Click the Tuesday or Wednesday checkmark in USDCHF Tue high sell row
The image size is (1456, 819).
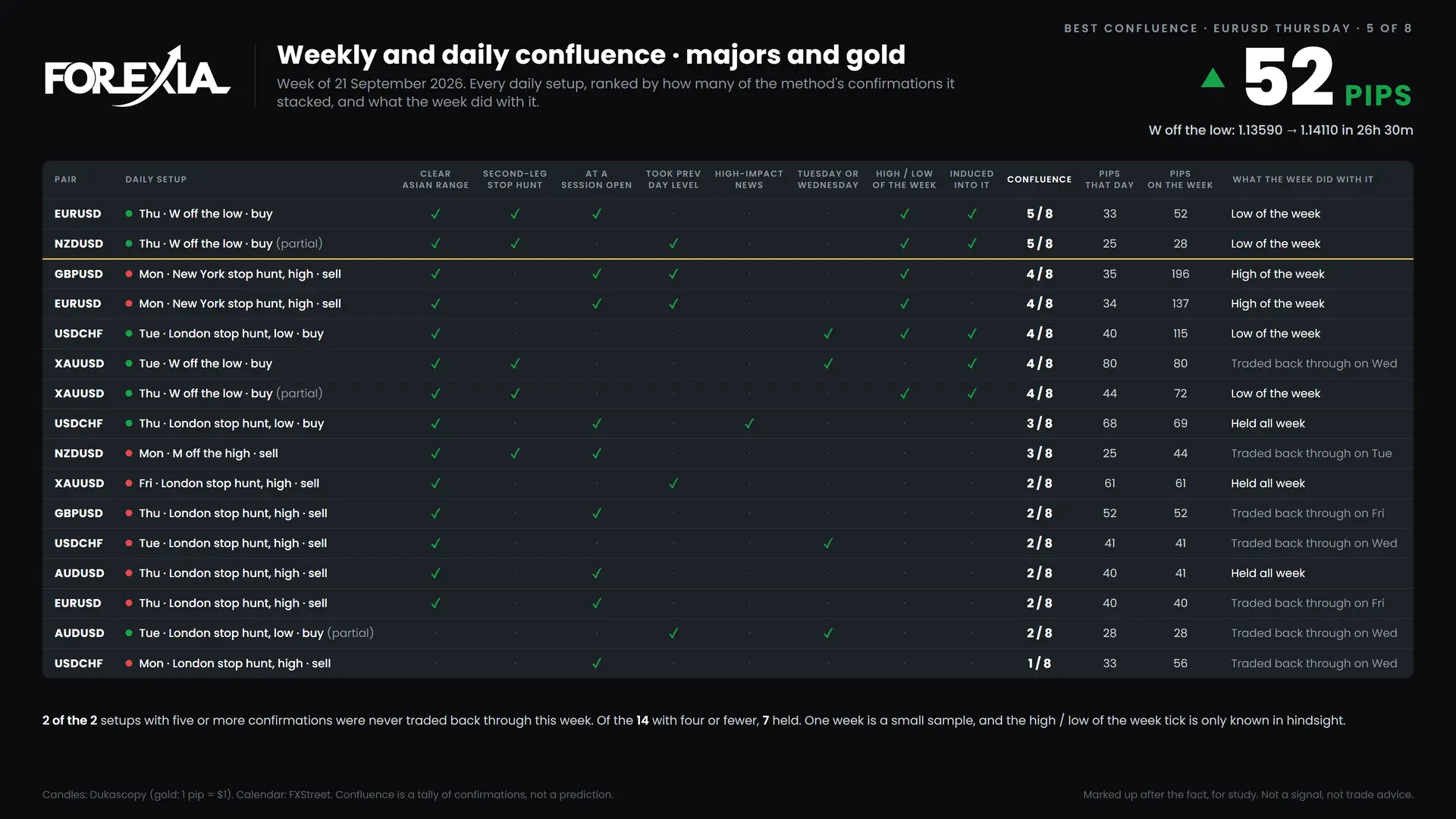(x=828, y=544)
